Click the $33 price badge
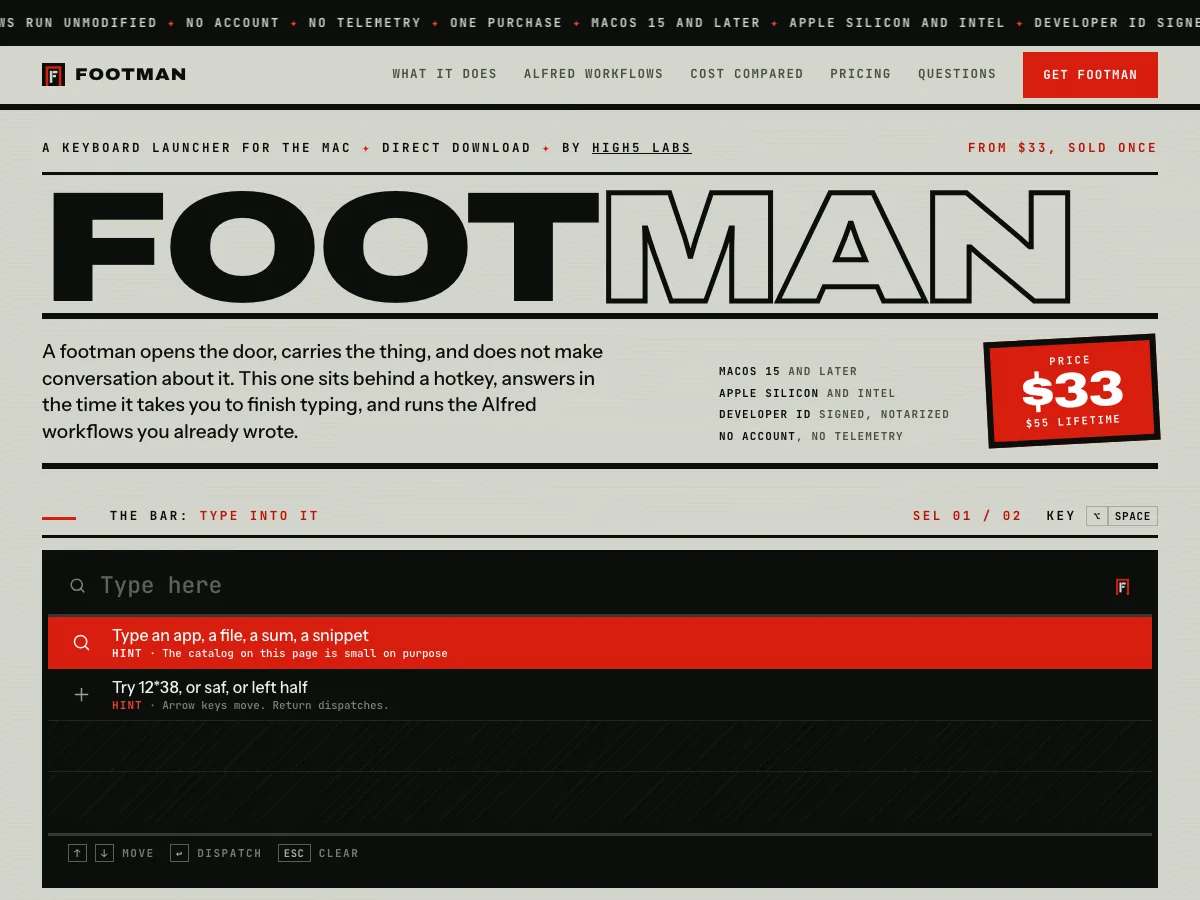The height and width of the screenshot is (900, 1200). pyautogui.click(x=1072, y=391)
